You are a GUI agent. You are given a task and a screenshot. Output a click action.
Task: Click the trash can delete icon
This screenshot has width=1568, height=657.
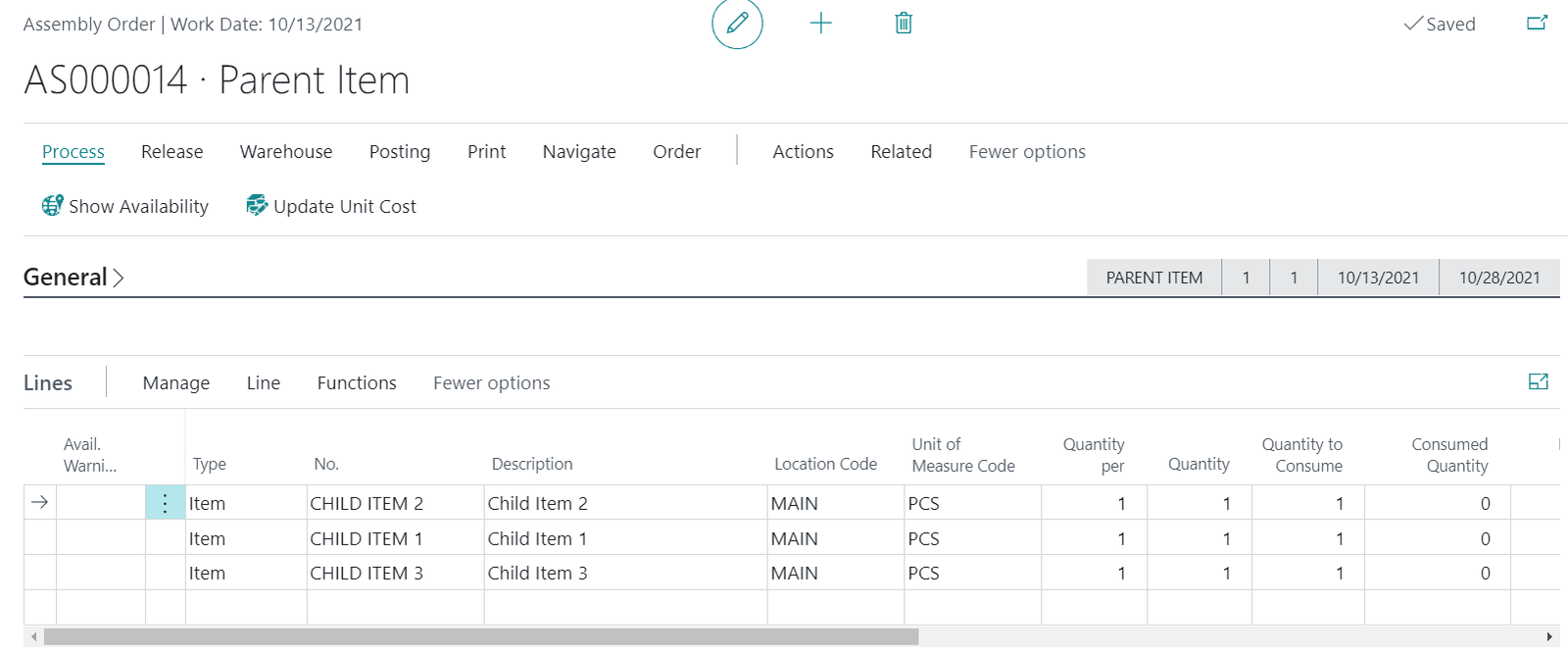coord(904,24)
